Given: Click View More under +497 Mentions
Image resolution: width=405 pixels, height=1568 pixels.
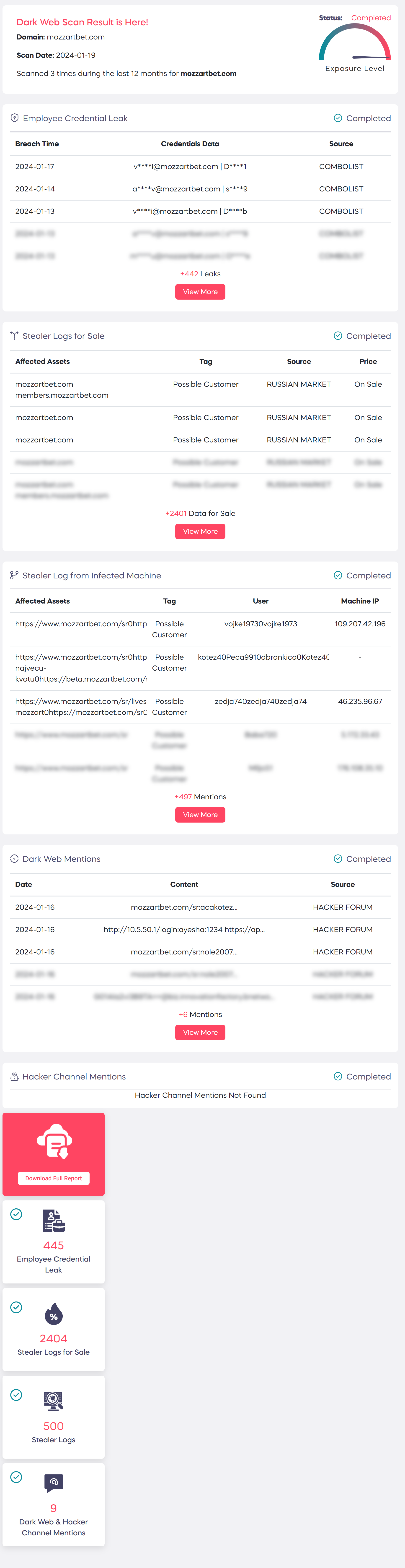Looking at the screenshot, I should point(200,814).
